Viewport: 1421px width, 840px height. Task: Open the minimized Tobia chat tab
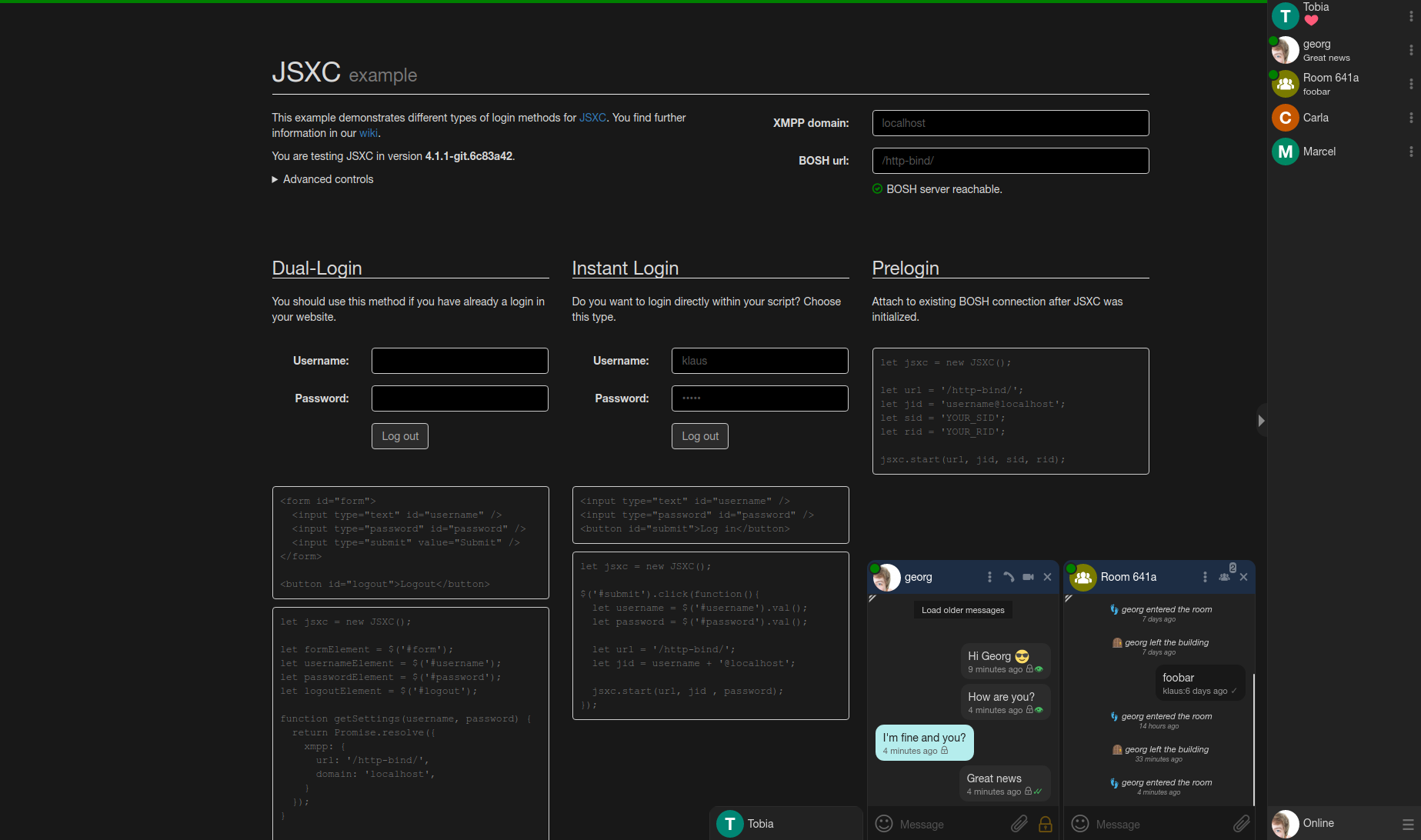[786, 824]
